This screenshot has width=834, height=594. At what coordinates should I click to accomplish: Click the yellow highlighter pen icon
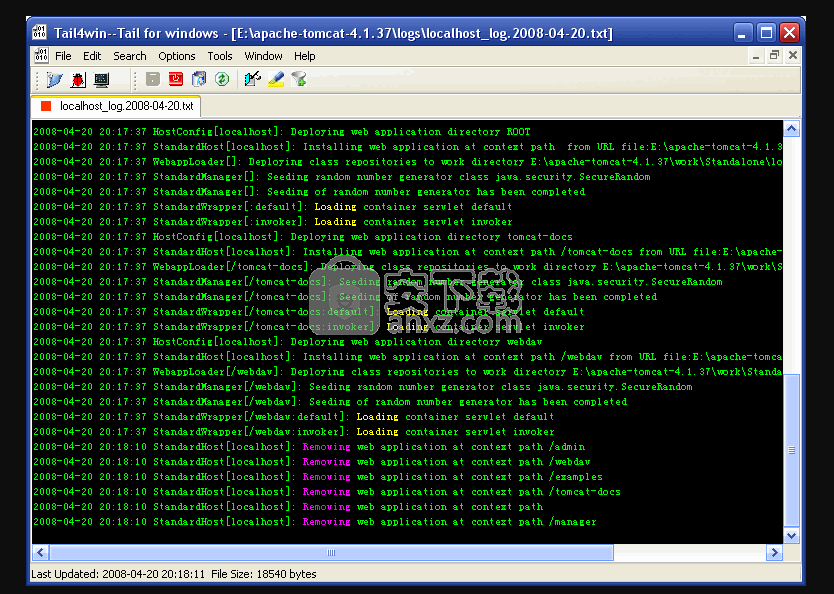[x=276, y=79]
